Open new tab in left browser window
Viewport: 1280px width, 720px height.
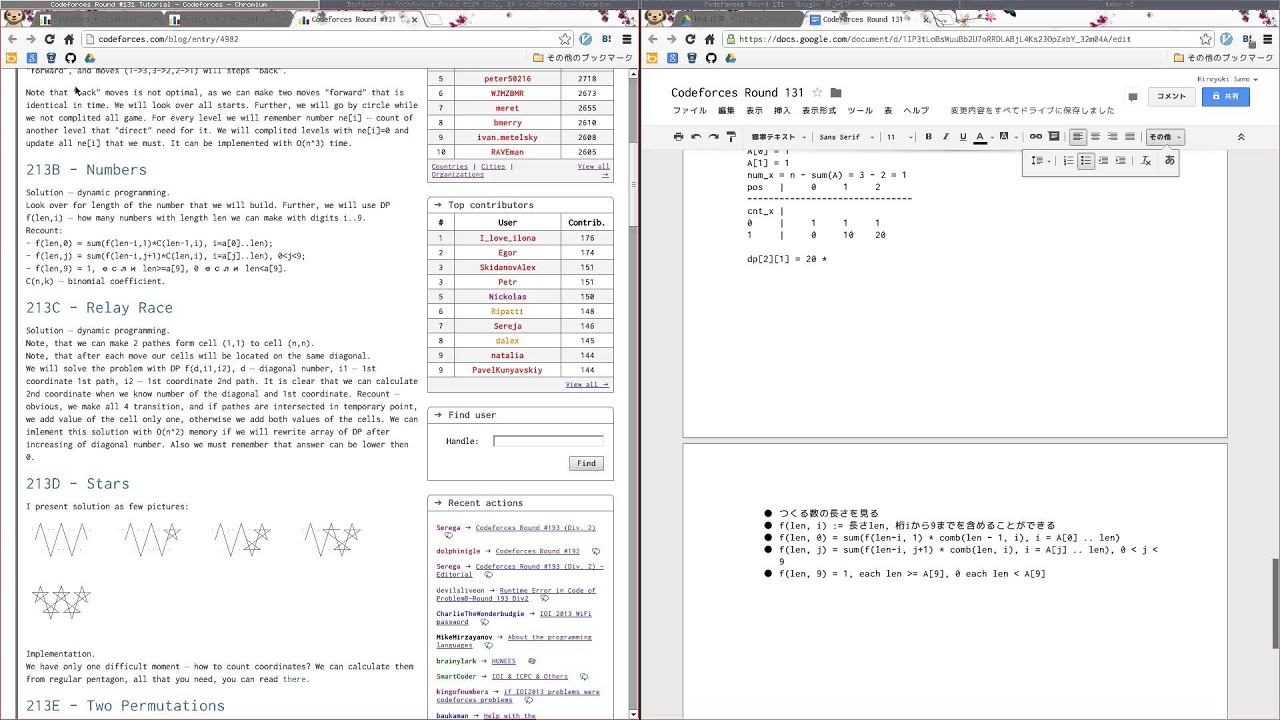pyautogui.click(x=434, y=19)
